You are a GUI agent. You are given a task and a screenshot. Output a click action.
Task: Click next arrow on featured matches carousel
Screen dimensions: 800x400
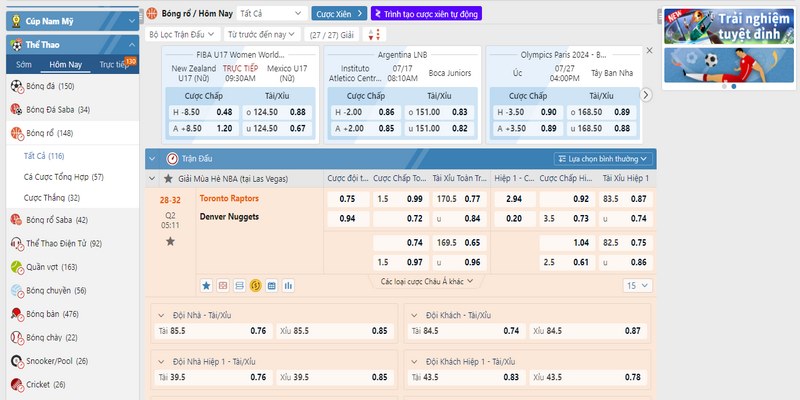(x=646, y=94)
